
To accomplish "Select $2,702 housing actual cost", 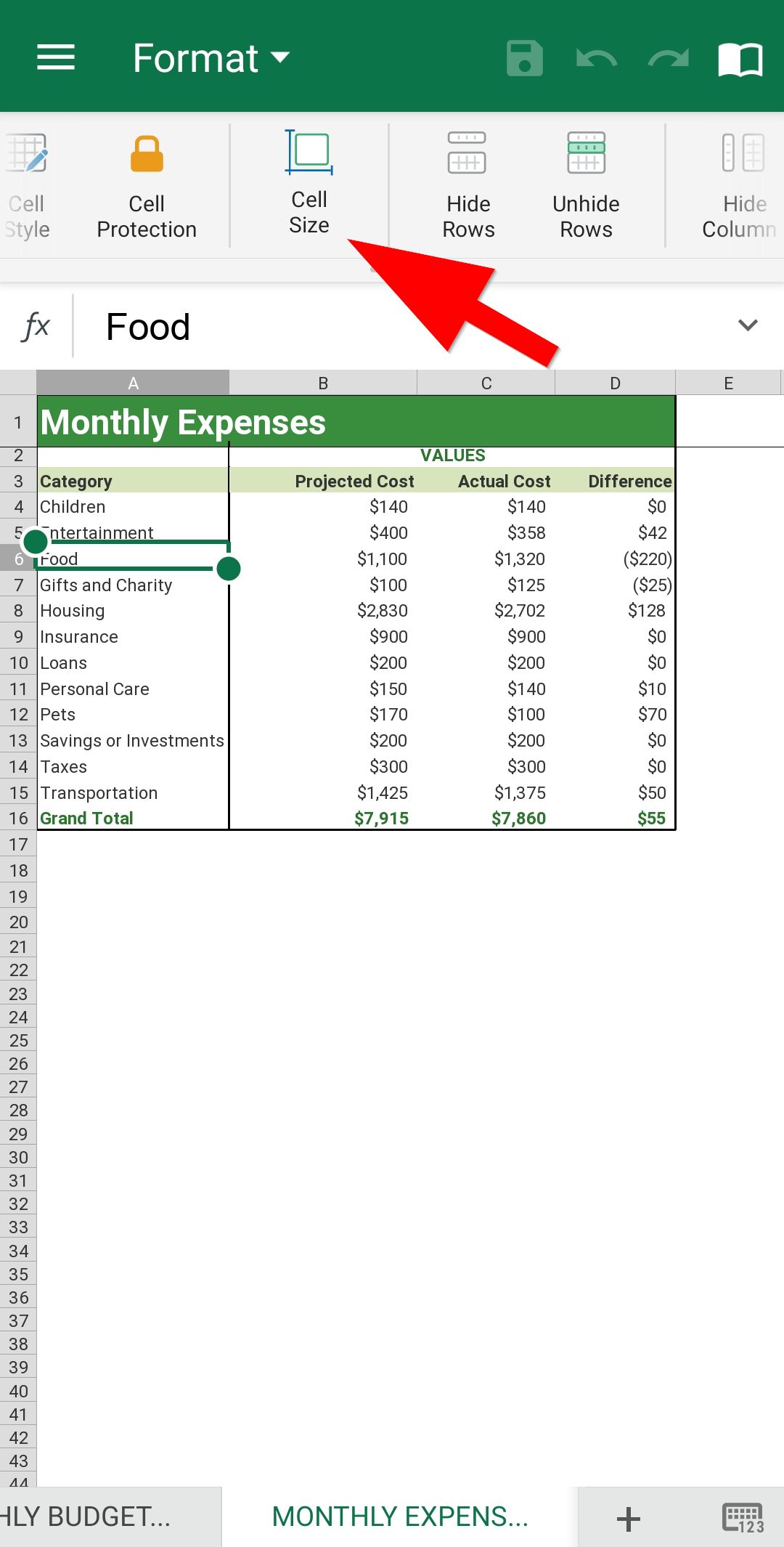I will (486, 611).
